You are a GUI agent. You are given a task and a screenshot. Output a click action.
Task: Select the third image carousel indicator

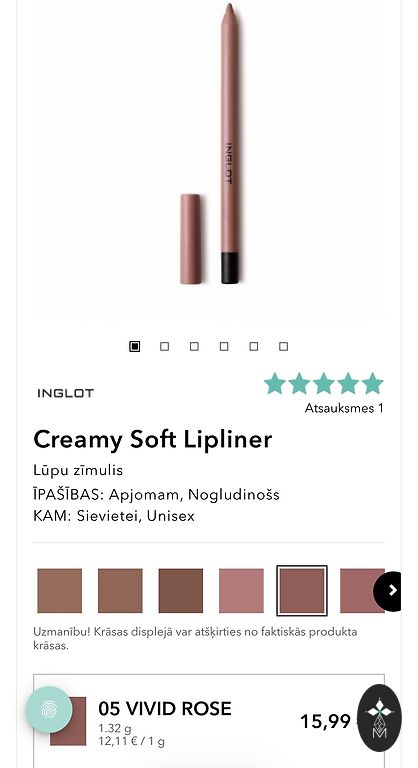[194, 346]
